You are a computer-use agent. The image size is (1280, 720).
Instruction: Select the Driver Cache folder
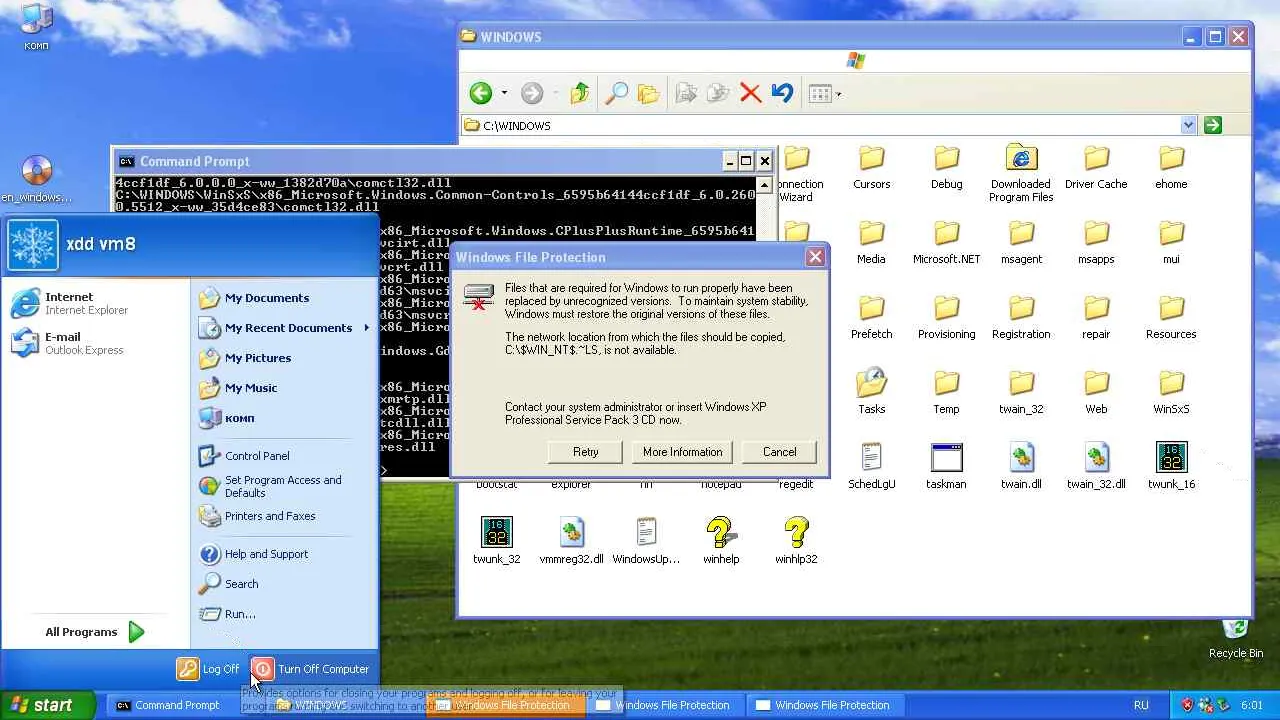tap(1096, 168)
